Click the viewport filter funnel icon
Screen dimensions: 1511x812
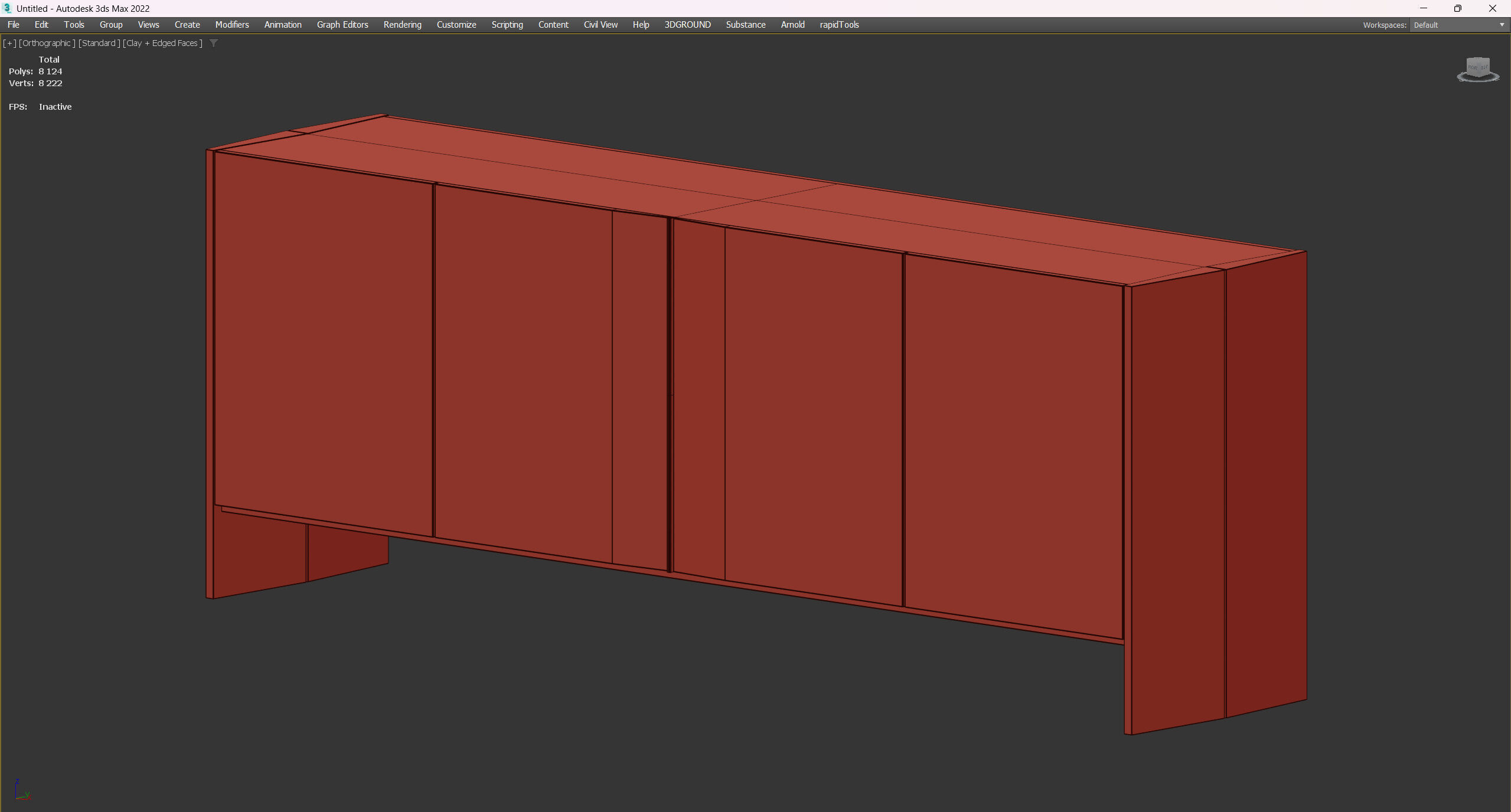coord(214,43)
